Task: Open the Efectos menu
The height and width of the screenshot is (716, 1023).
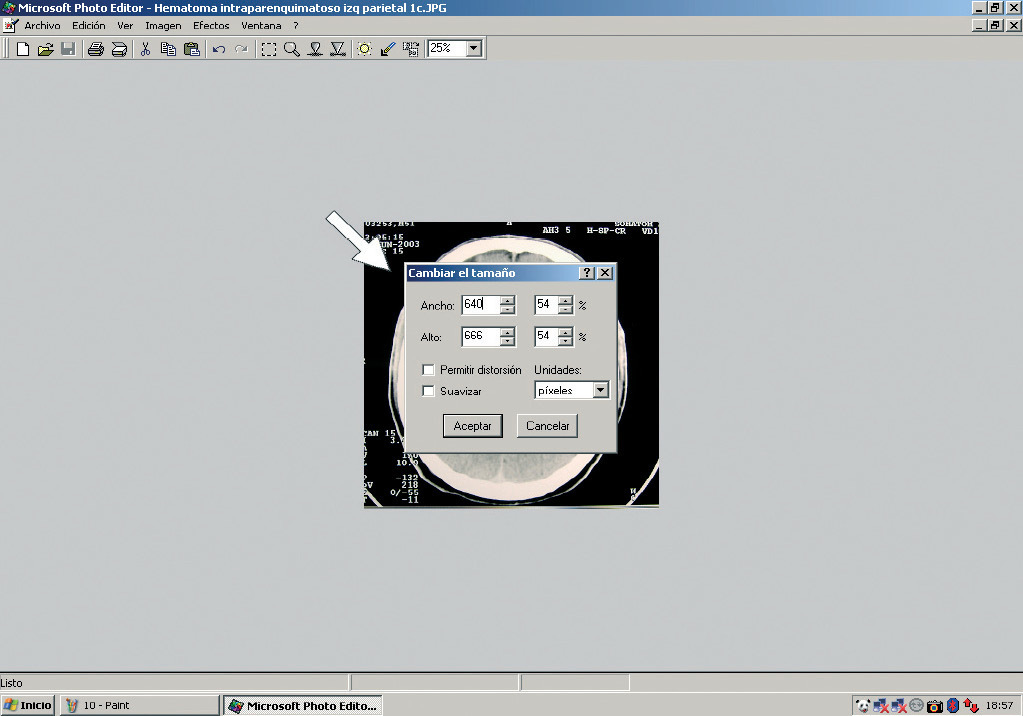Action: click(211, 25)
